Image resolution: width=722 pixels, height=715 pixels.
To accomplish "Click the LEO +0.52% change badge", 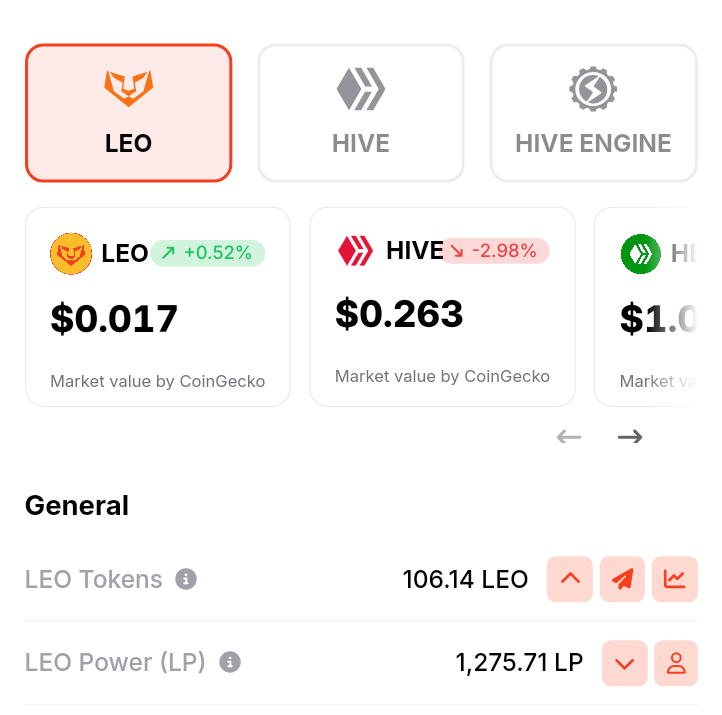I will 208,253.
